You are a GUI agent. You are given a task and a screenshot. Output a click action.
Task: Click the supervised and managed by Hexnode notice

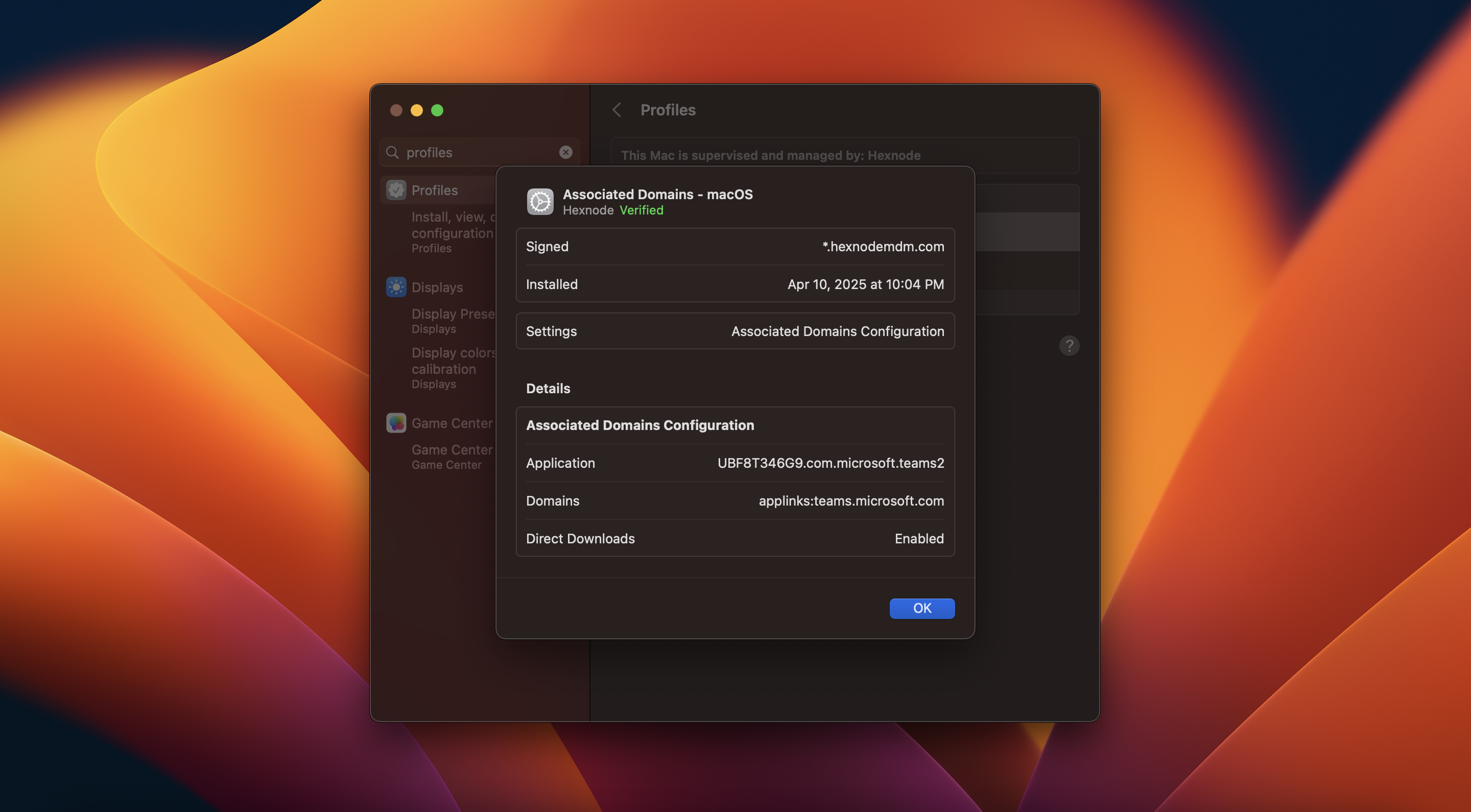845,155
